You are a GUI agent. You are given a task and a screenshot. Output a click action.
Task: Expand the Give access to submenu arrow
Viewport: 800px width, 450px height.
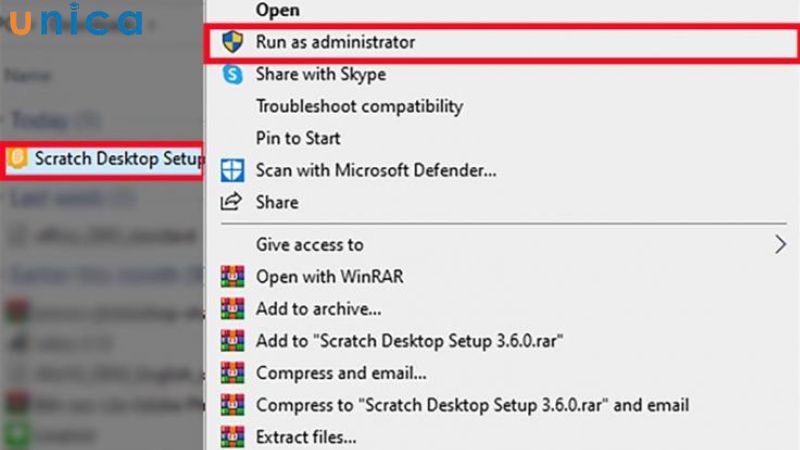point(780,244)
